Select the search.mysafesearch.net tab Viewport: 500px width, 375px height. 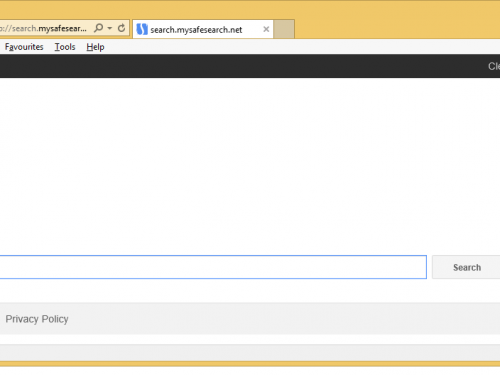click(x=203, y=29)
